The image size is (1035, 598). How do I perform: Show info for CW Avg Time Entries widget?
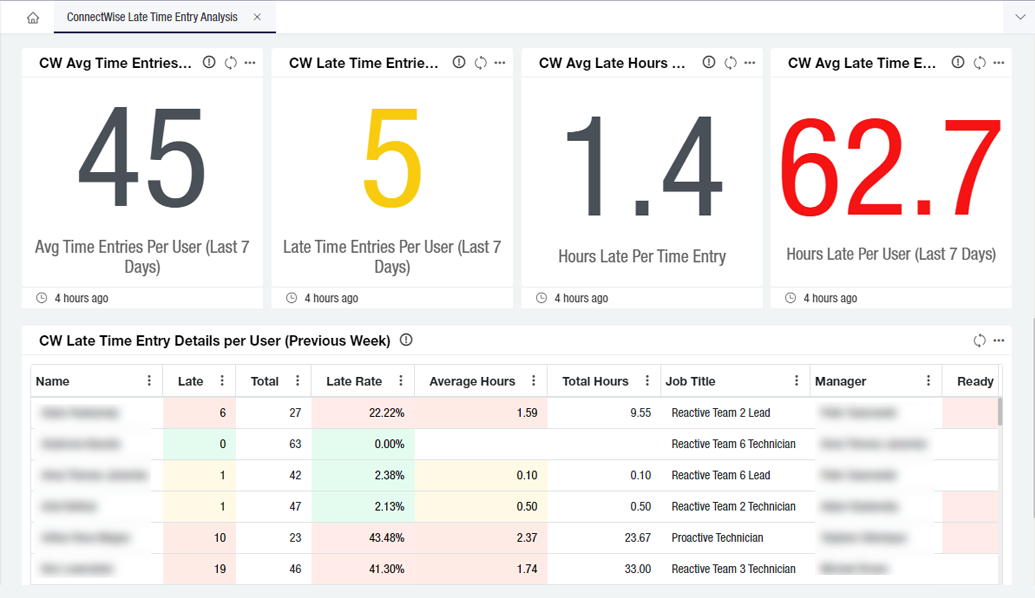209,63
